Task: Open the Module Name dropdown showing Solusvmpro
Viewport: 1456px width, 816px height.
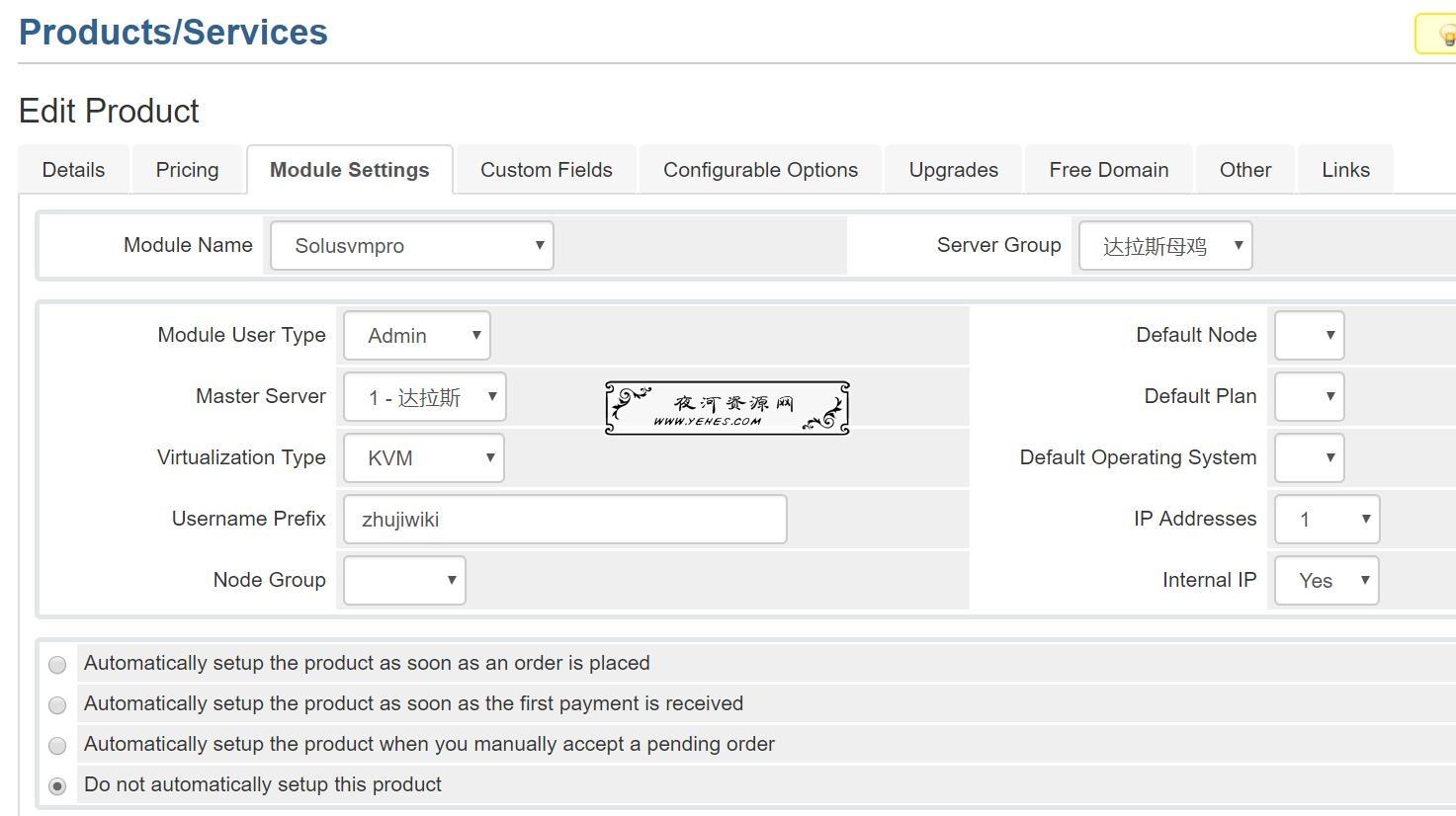Action: (411, 245)
